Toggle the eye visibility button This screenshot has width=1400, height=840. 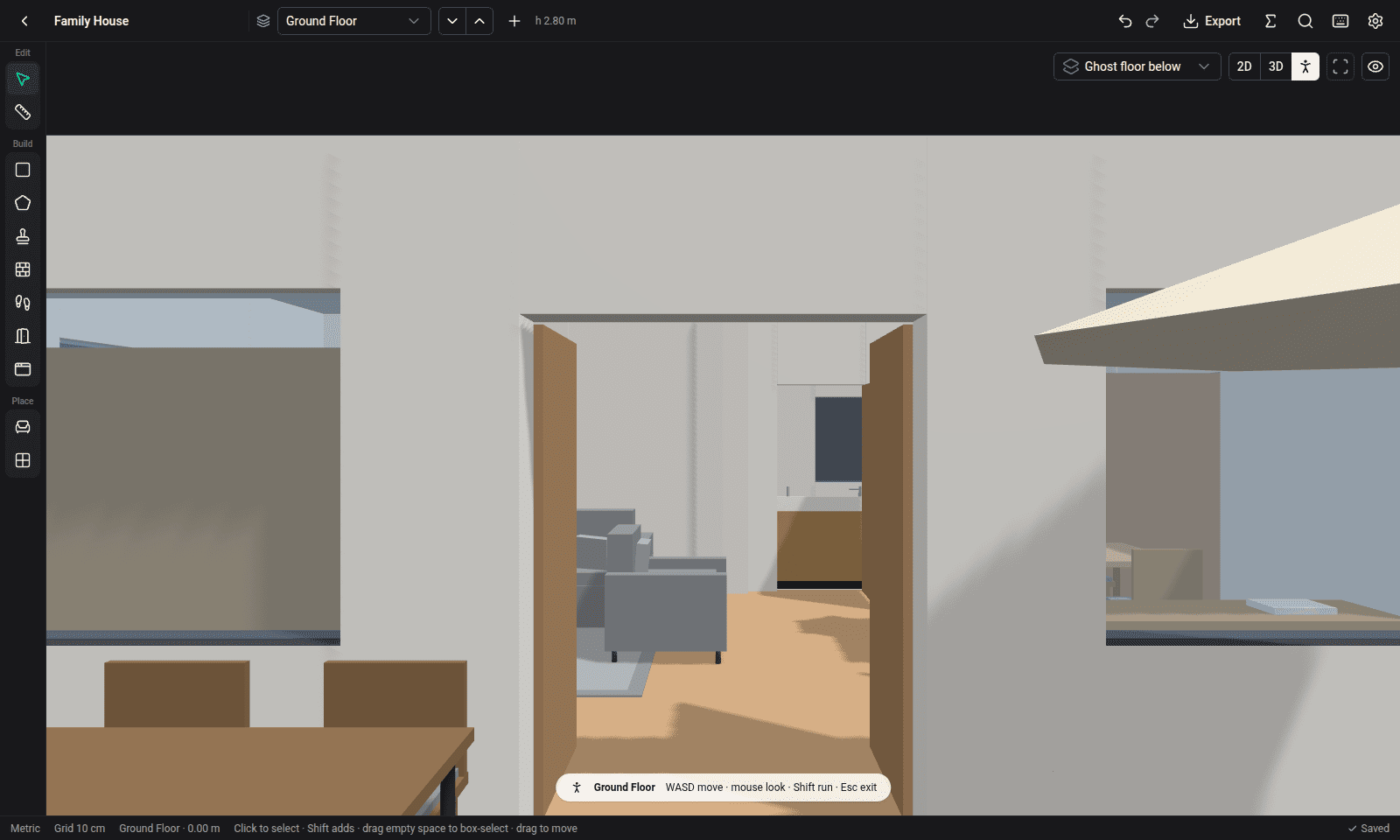(x=1375, y=66)
